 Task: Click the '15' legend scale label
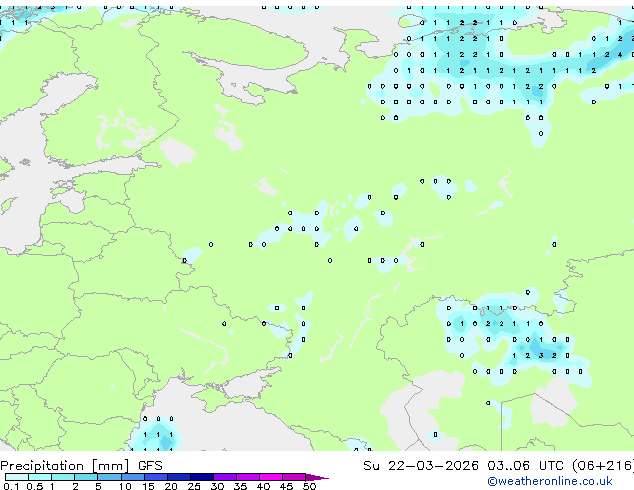pyautogui.click(x=148, y=486)
